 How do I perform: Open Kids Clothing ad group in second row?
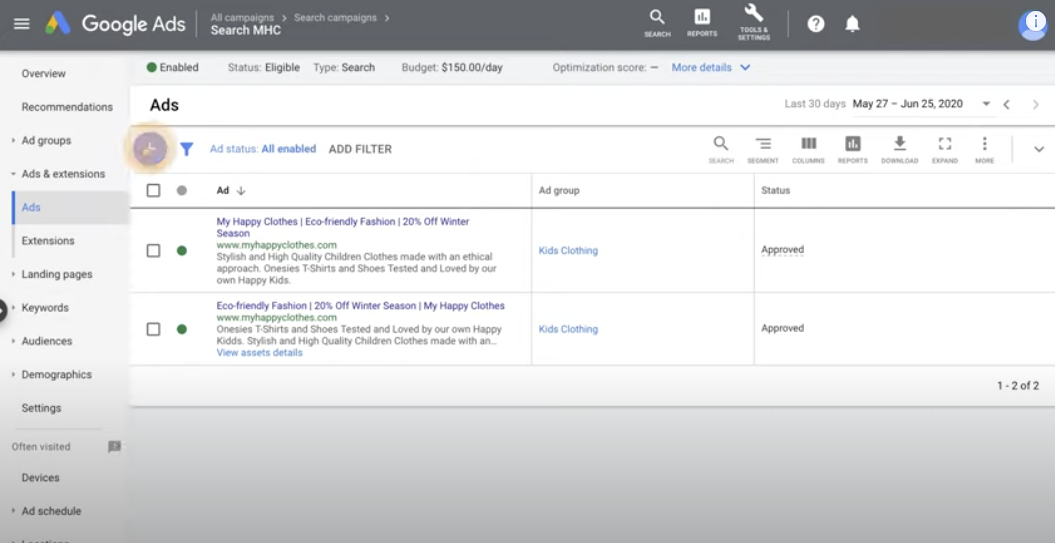[568, 329]
